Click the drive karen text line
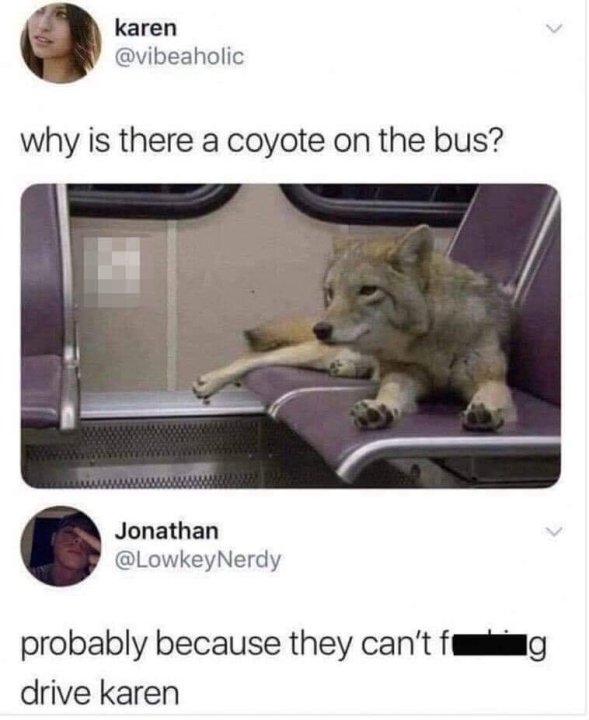 click(100, 693)
